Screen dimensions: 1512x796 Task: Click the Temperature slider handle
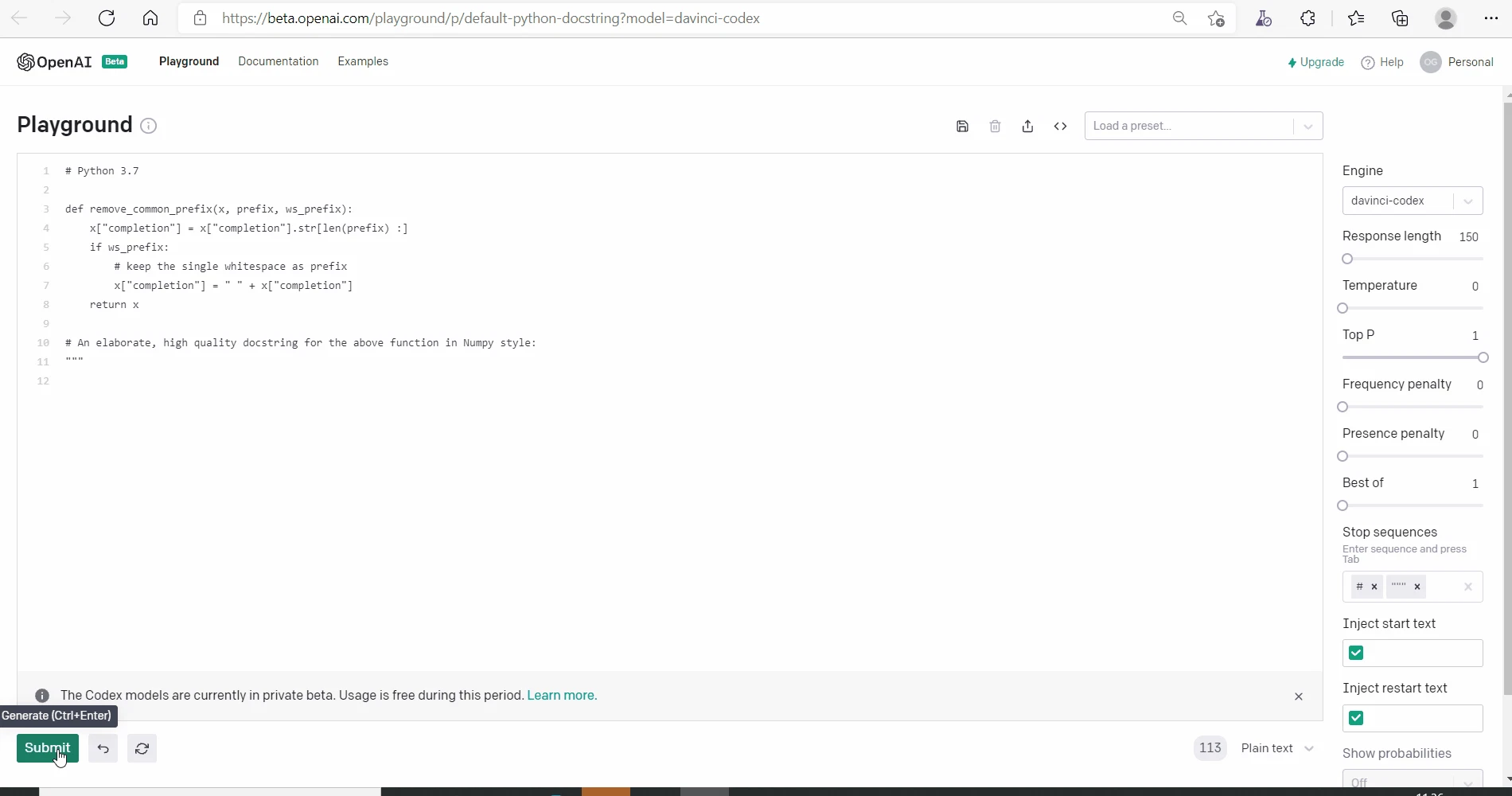point(1342,308)
